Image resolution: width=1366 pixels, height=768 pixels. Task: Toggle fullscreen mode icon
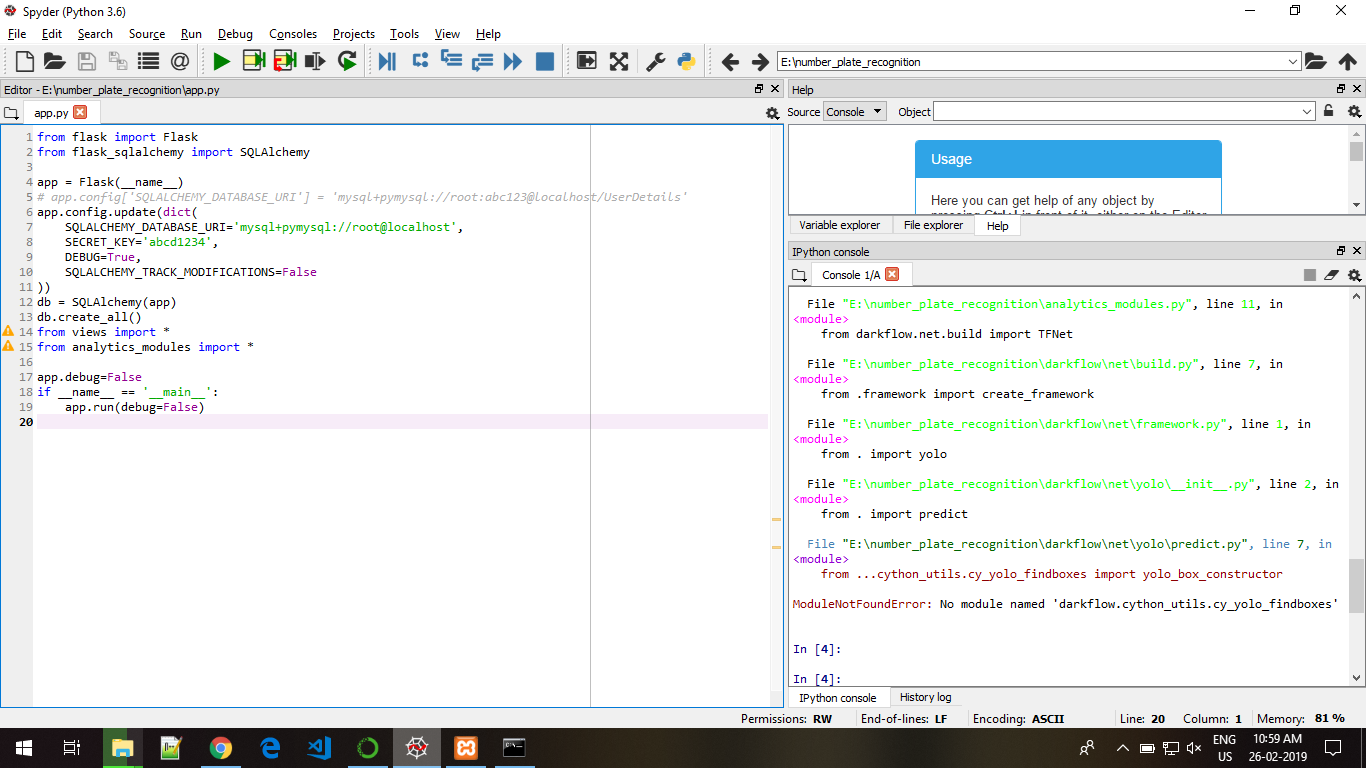tap(618, 61)
